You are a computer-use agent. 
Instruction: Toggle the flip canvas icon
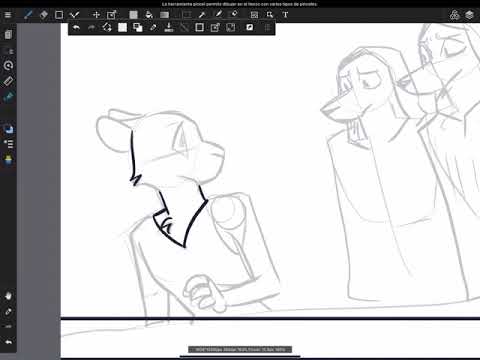click(249, 27)
